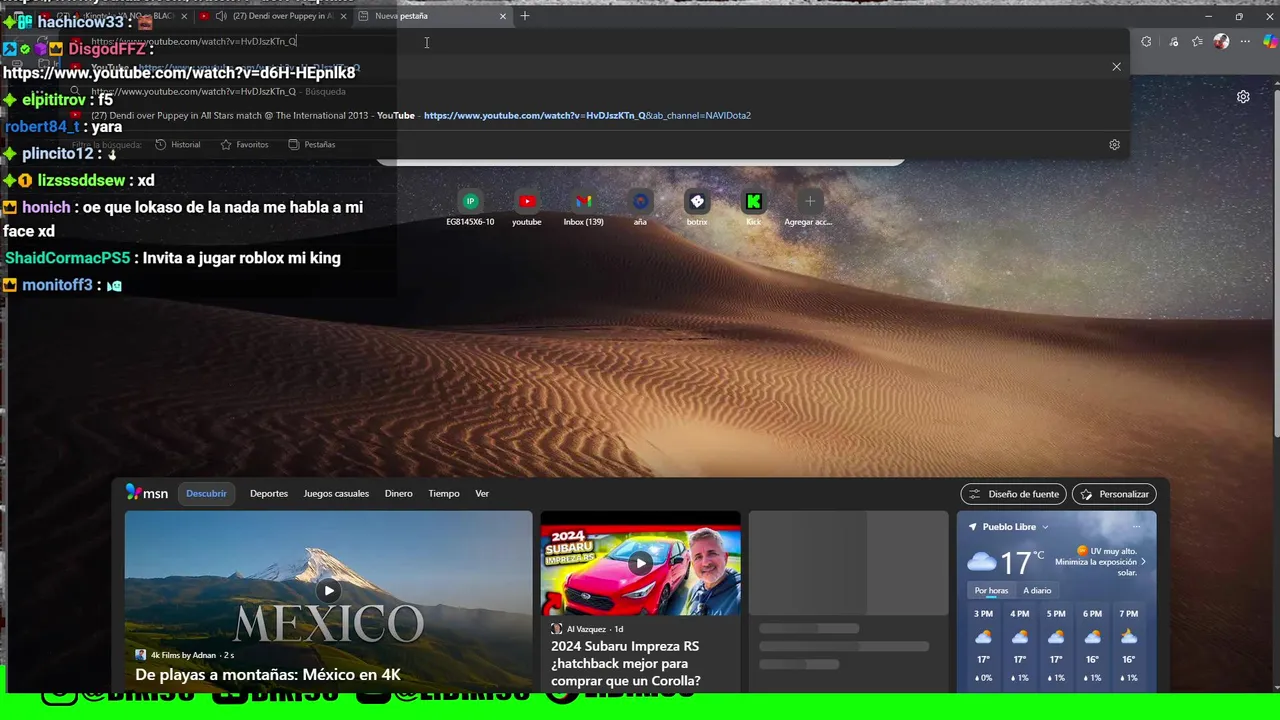Expand the UV muy alto alert arrow
The width and height of the screenshot is (1280, 720).
pos(1143,562)
